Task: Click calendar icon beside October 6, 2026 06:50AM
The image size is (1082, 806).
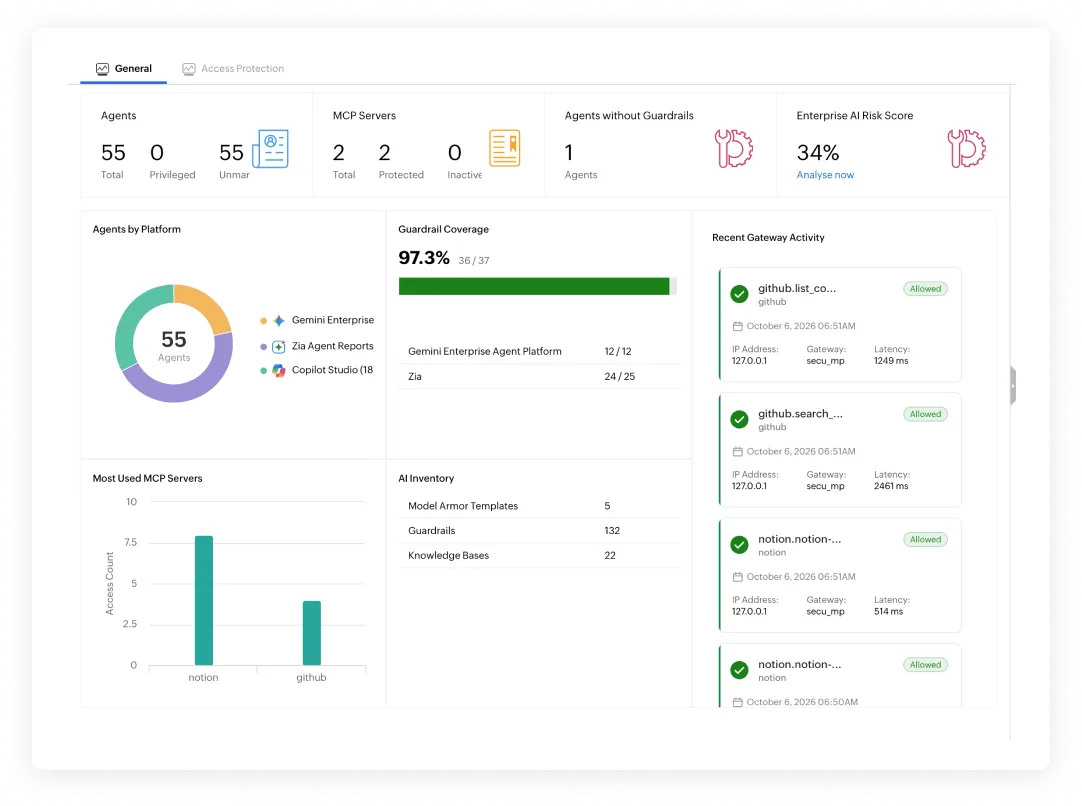Action: 738,702
